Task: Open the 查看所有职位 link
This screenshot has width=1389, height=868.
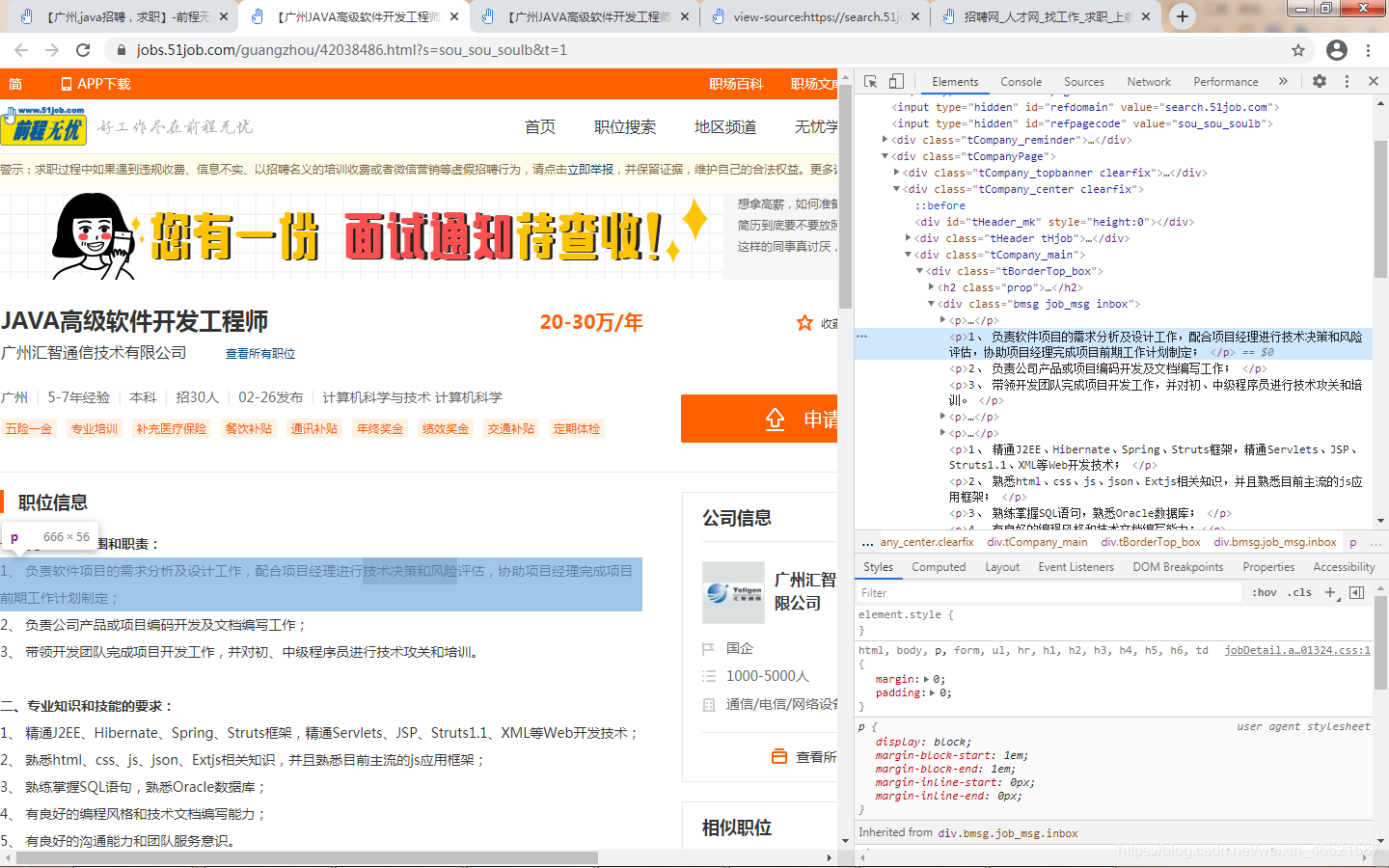Action: point(260,354)
